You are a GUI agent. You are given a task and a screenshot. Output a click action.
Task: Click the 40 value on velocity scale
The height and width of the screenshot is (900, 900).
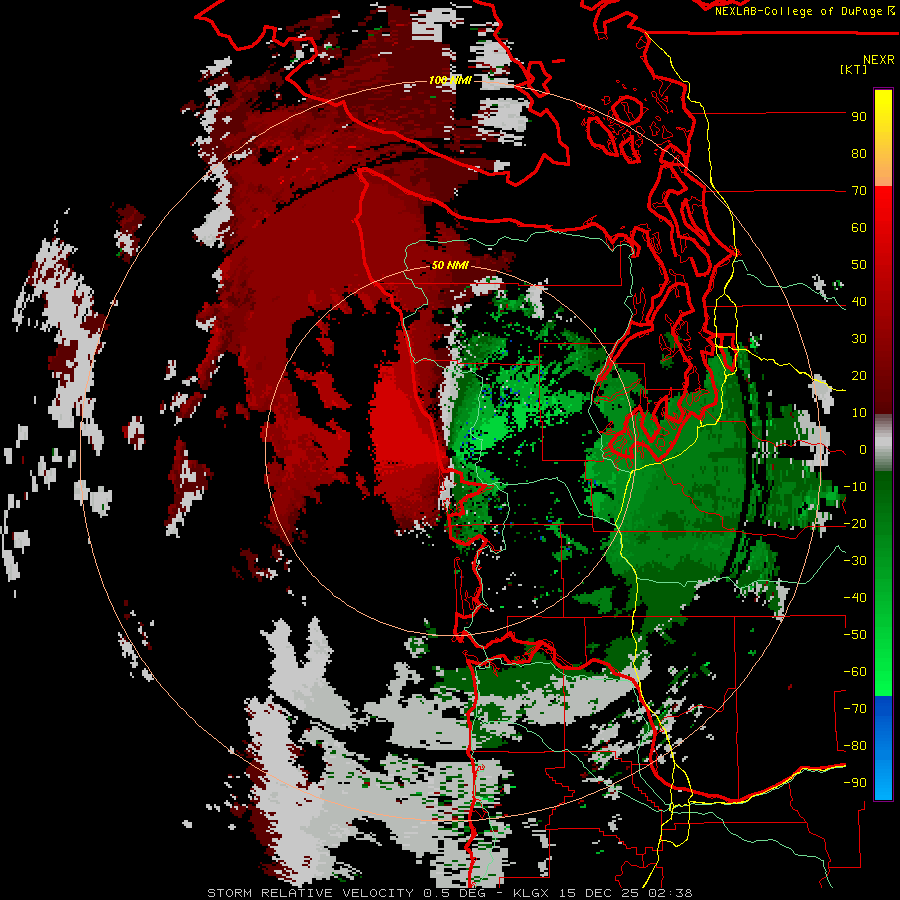tap(859, 302)
